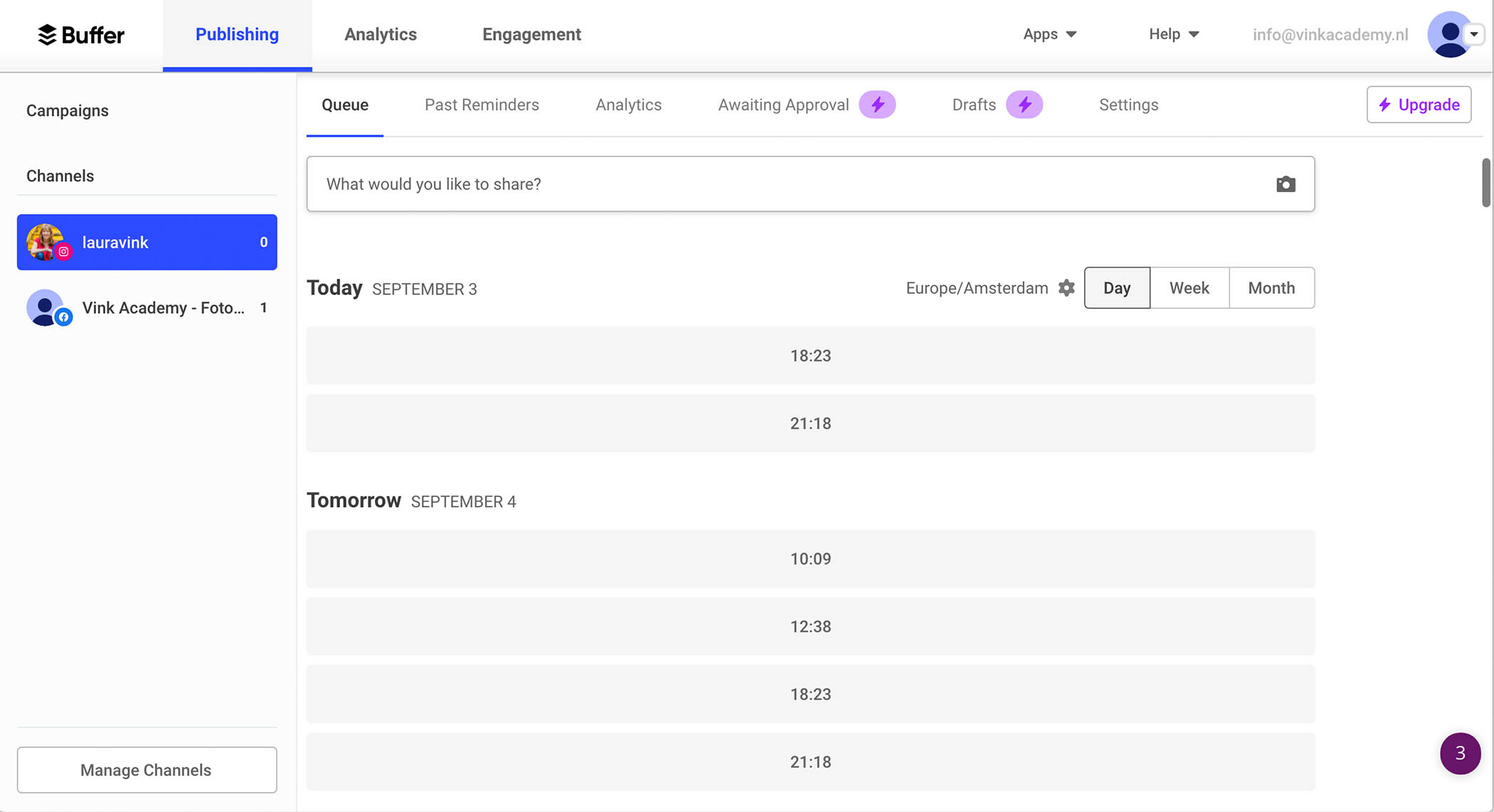
Task: Click the camera icon in composer
Action: pos(1285,184)
